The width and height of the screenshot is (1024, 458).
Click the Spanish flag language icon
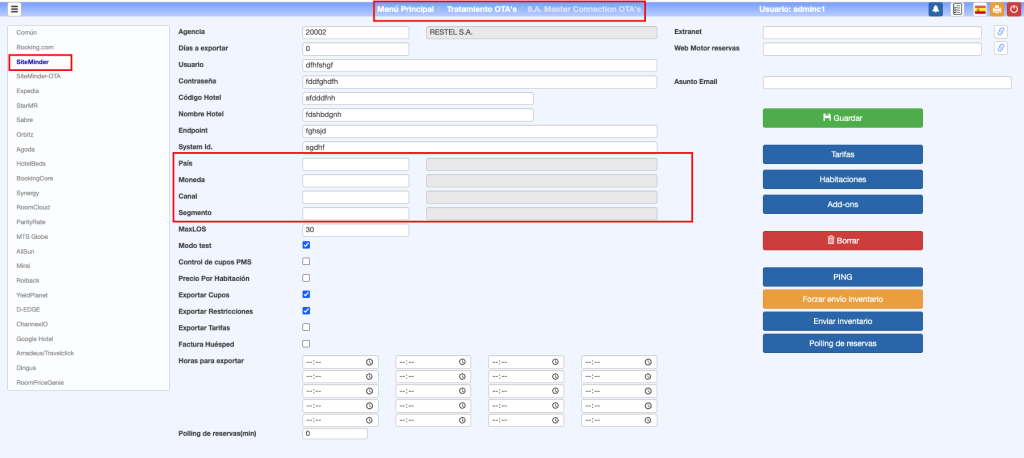pyautogui.click(x=980, y=9)
